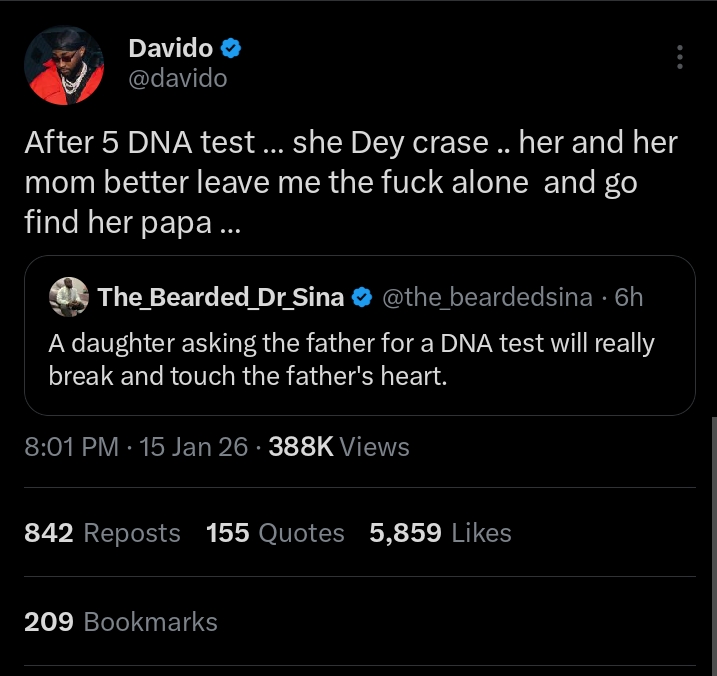Open the @davido handle link
The image size is (717, 676).
(x=178, y=77)
